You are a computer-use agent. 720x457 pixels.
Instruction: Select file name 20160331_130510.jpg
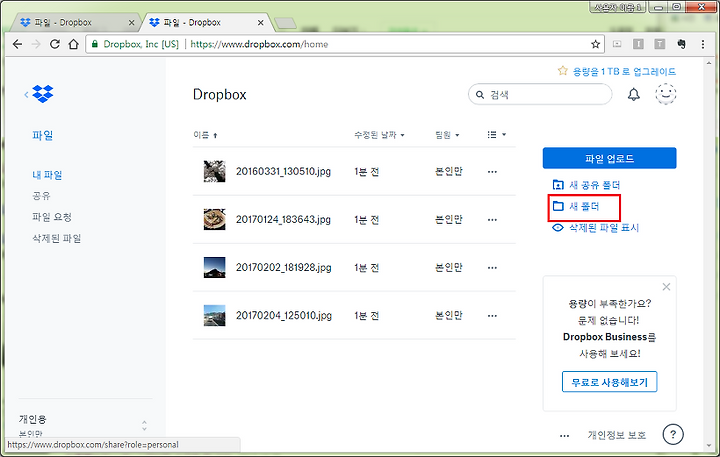pos(283,171)
